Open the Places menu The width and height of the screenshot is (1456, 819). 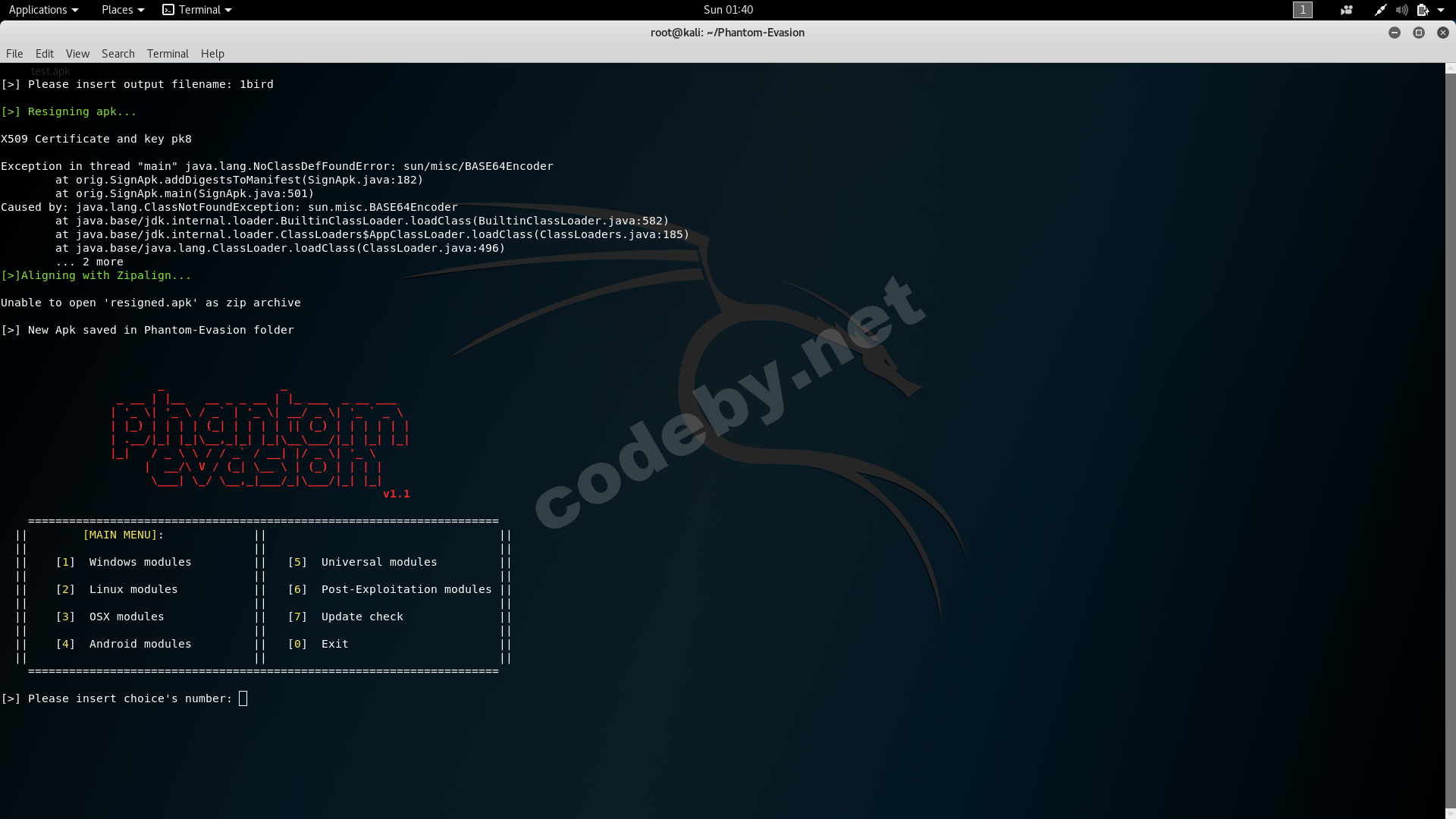(x=116, y=10)
